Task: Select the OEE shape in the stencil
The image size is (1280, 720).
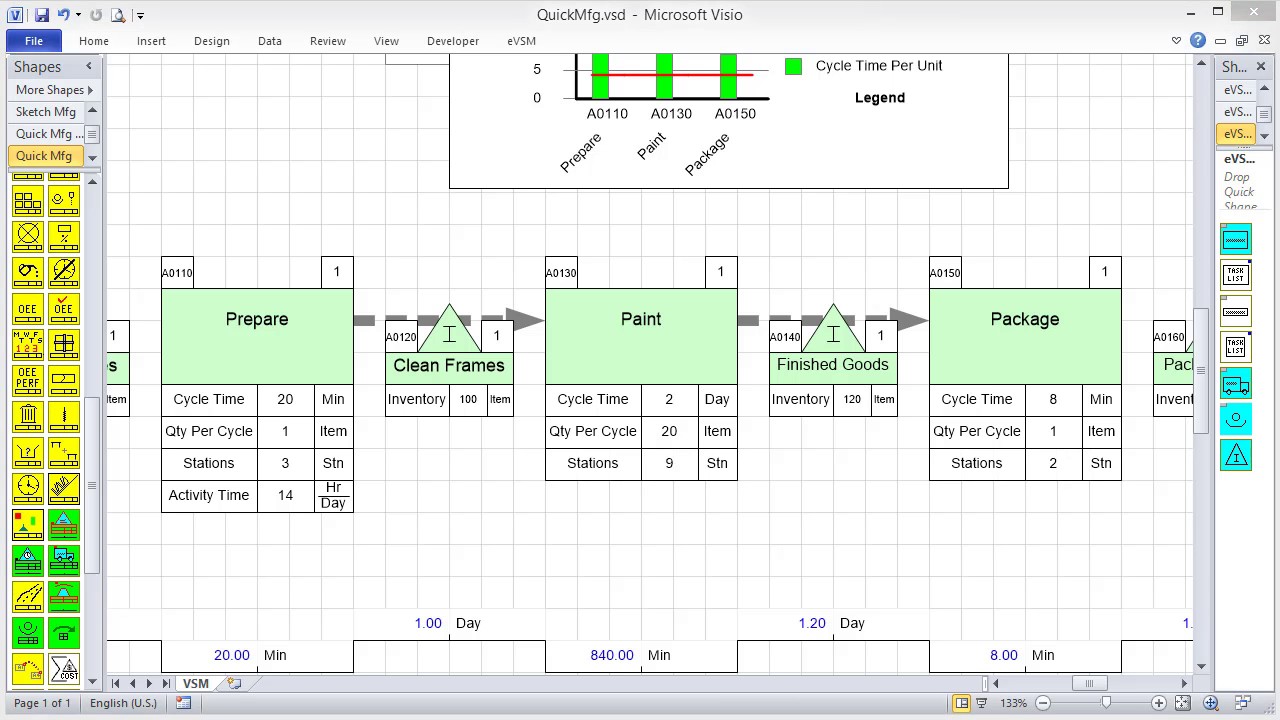Action: pos(28,308)
